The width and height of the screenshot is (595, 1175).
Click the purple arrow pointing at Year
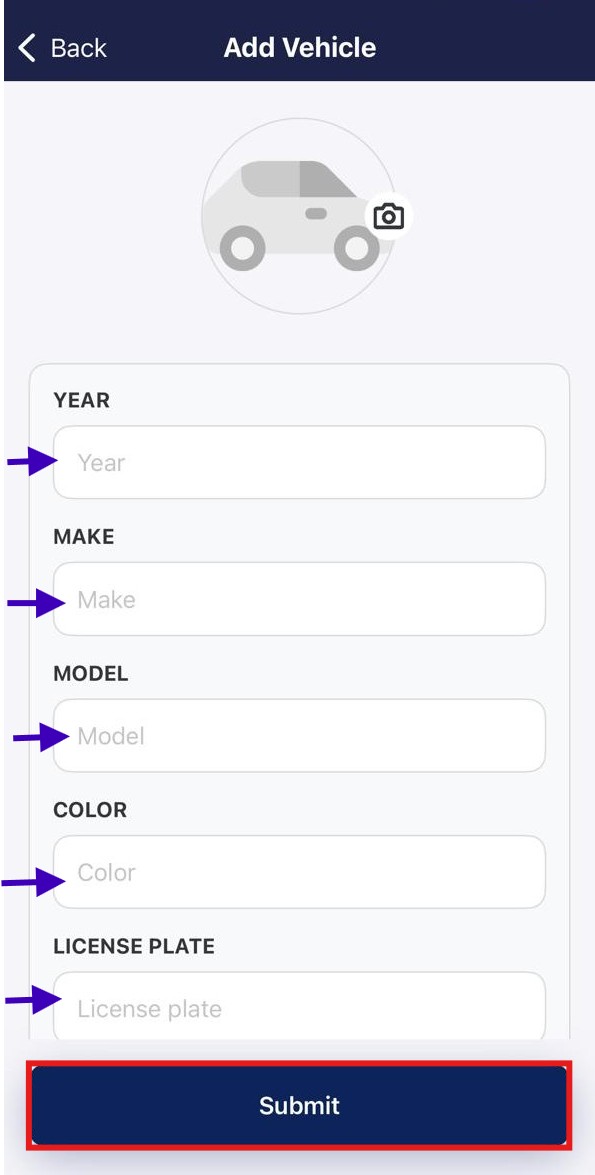[32, 461]
